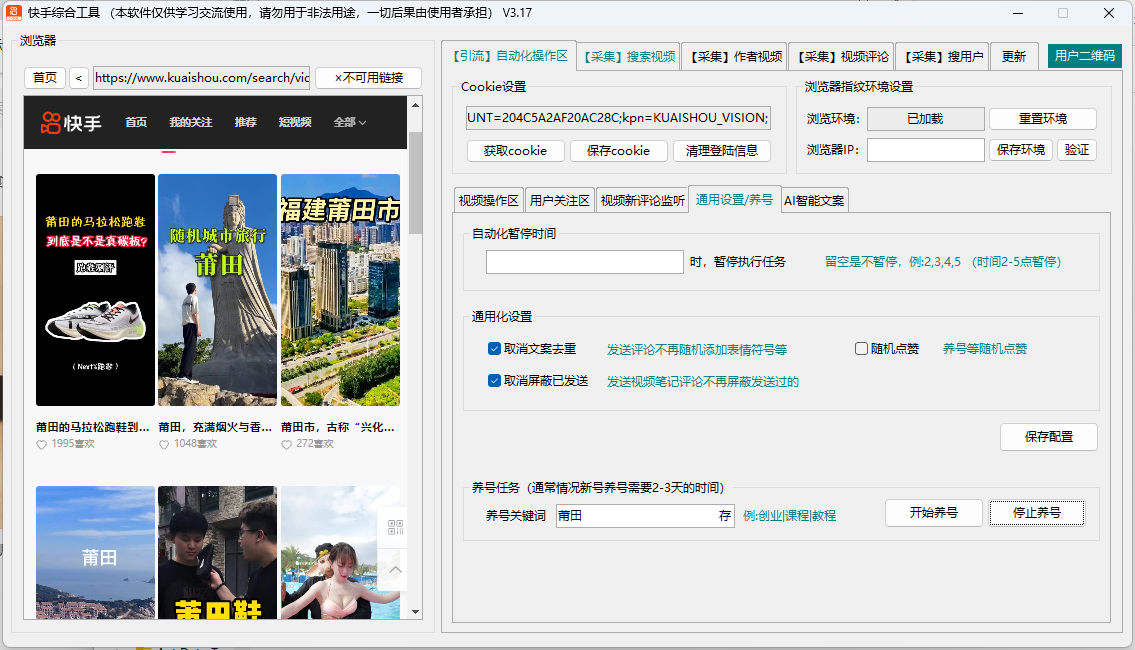Image resolution: width=1135 pixels, height=650 pixels.
Task: Click the browser back arrow button
Action: pyautogui.click(x=79, y=77)
